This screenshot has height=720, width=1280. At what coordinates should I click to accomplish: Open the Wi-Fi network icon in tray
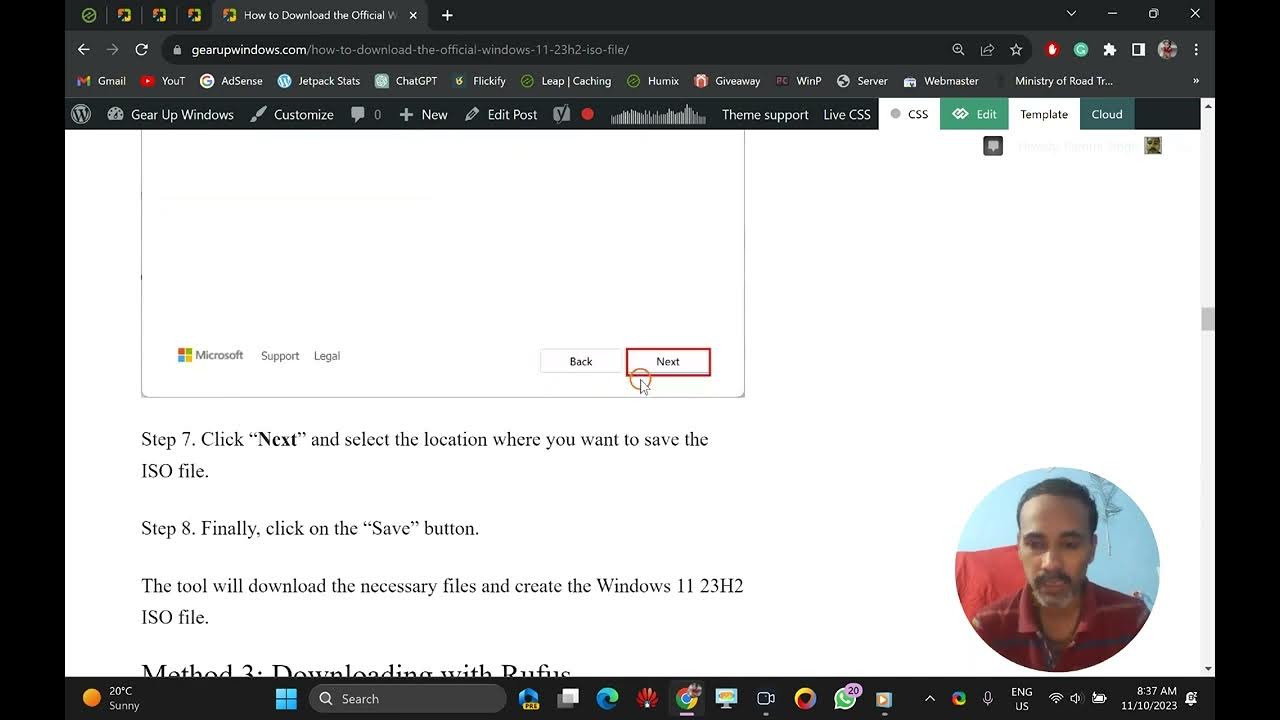point(1056,698)
